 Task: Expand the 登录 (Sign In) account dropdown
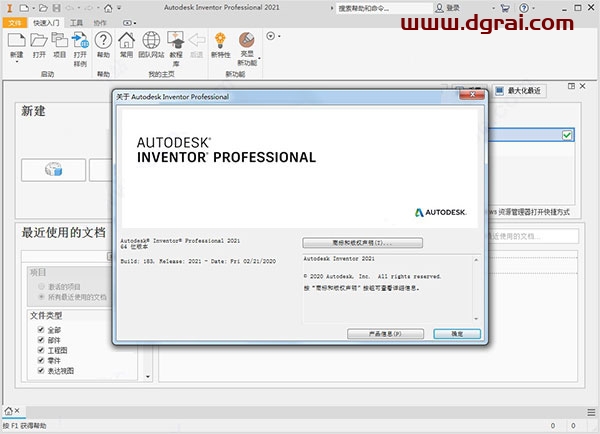[x=495, y=7]
